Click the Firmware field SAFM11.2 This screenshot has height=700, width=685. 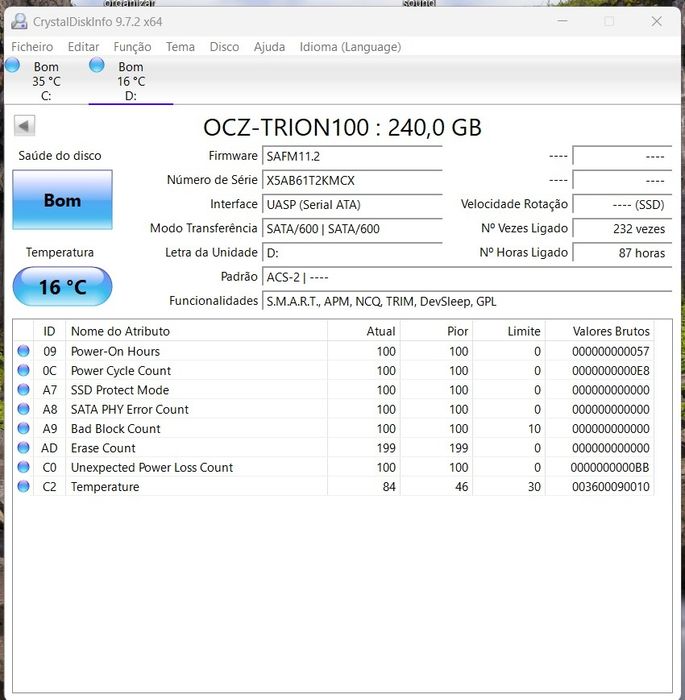(352, 156)
